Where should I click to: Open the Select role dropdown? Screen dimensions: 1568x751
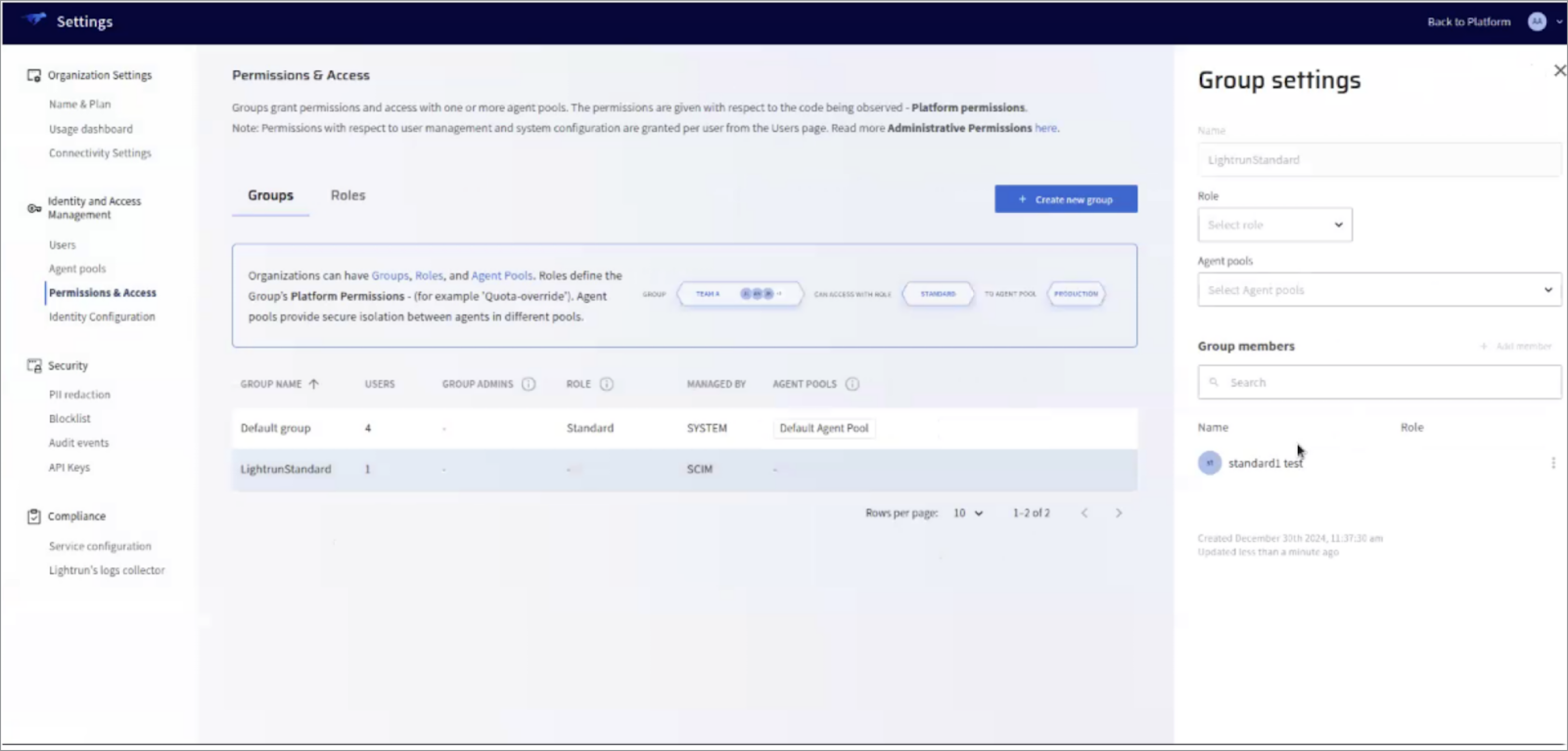[x=1274, y=225]
